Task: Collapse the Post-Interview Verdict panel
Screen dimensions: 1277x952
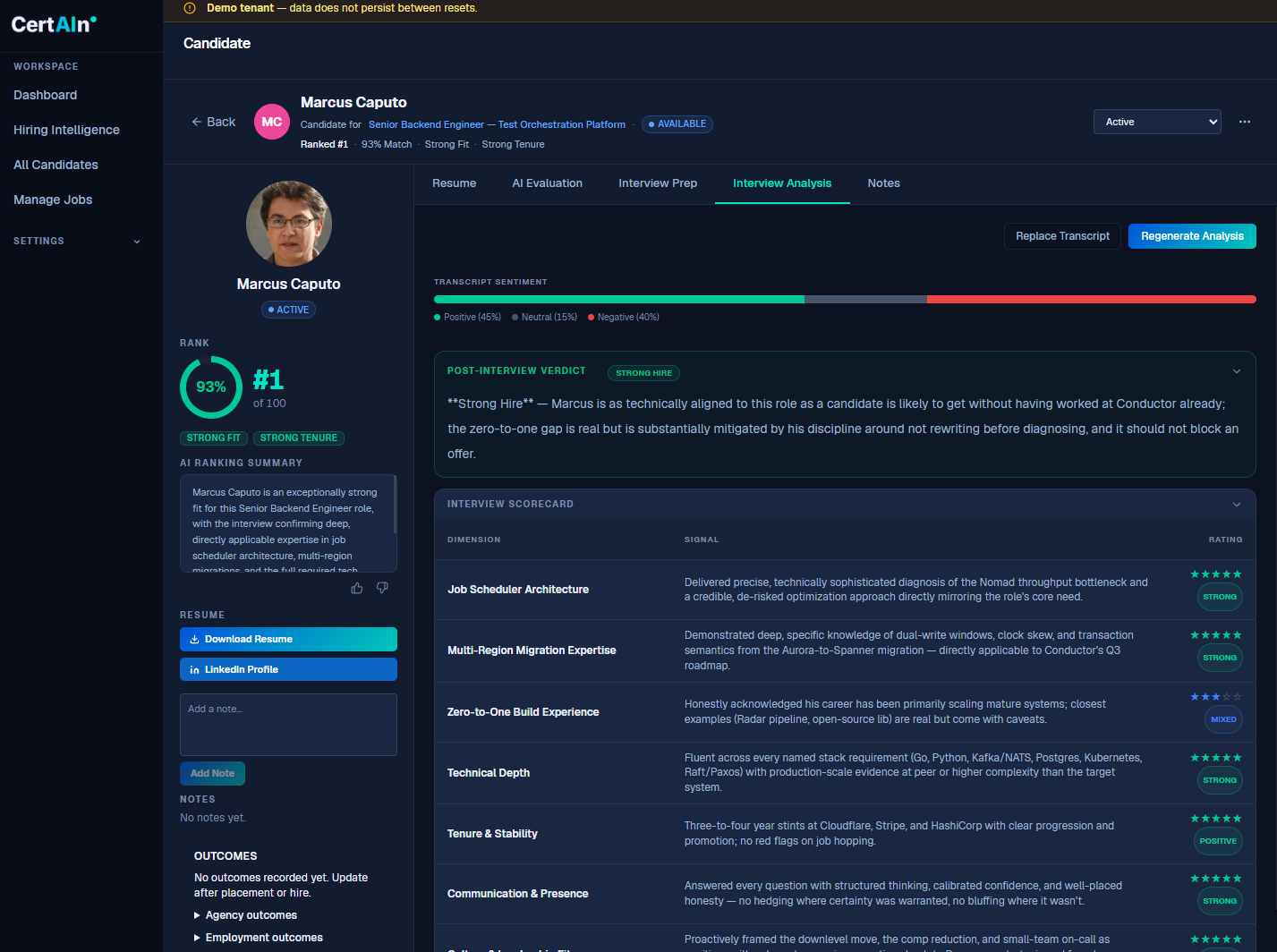Action: tap(1237, 371)
